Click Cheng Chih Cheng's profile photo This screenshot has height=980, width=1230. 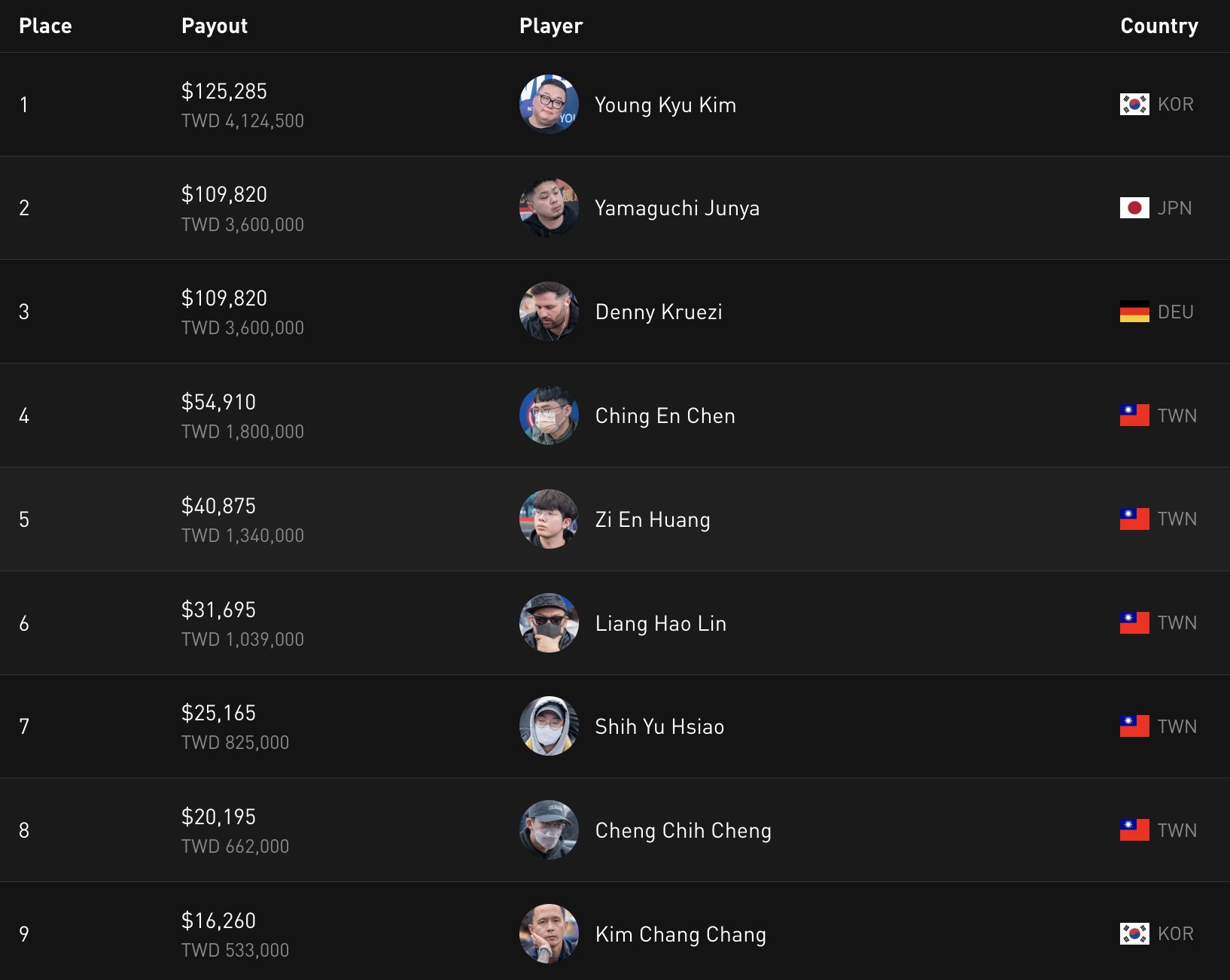pos(549,830)
